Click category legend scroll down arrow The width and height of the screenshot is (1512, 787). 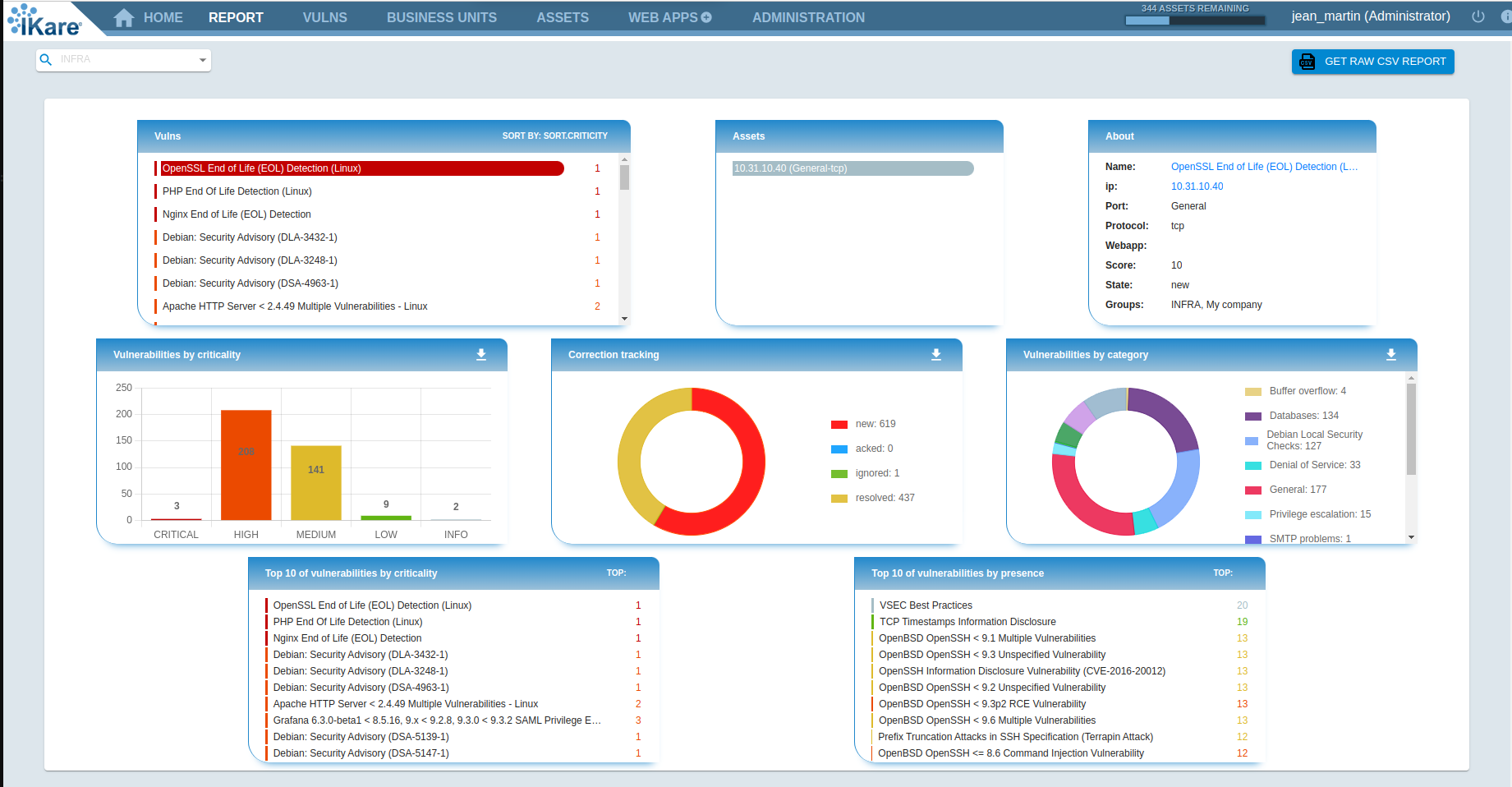pyautogui.click(x=1411, y=537)
